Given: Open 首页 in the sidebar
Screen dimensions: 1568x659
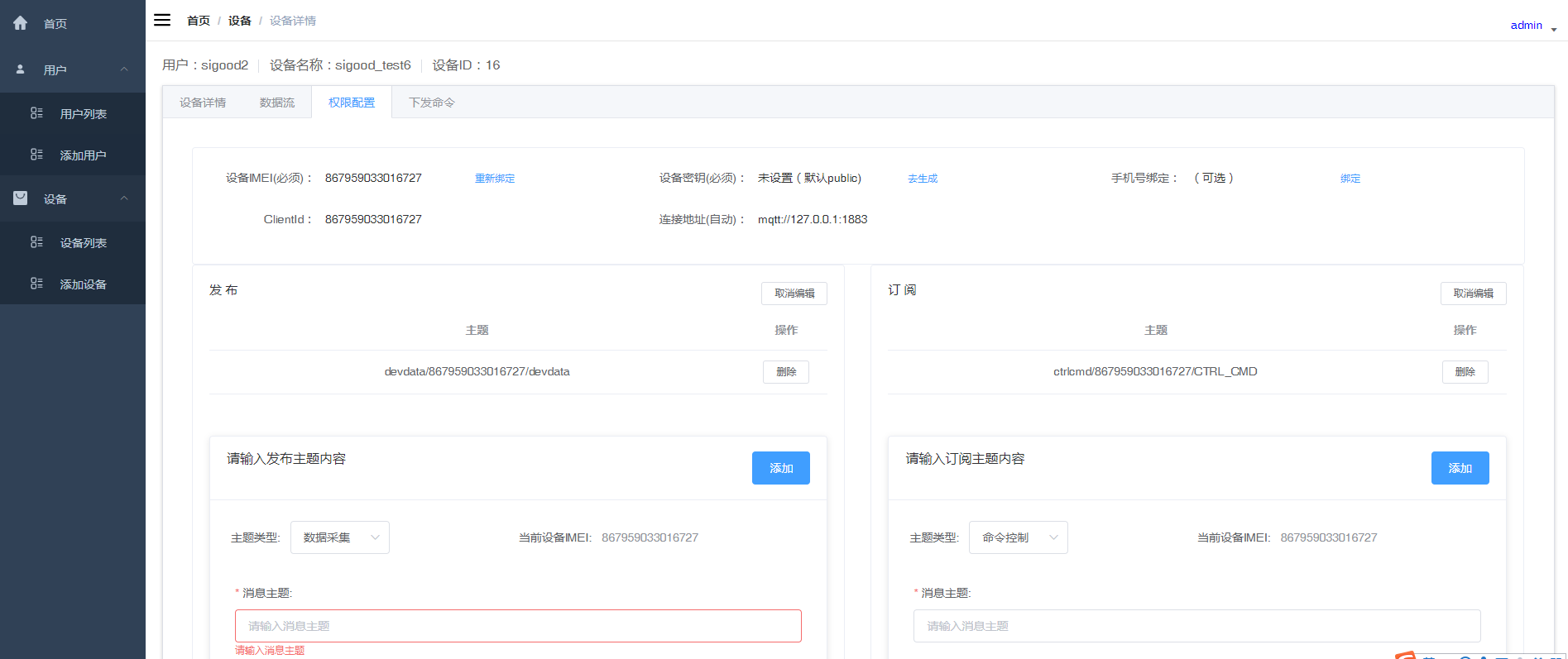Looking at the screenshot, I should 55,24.
